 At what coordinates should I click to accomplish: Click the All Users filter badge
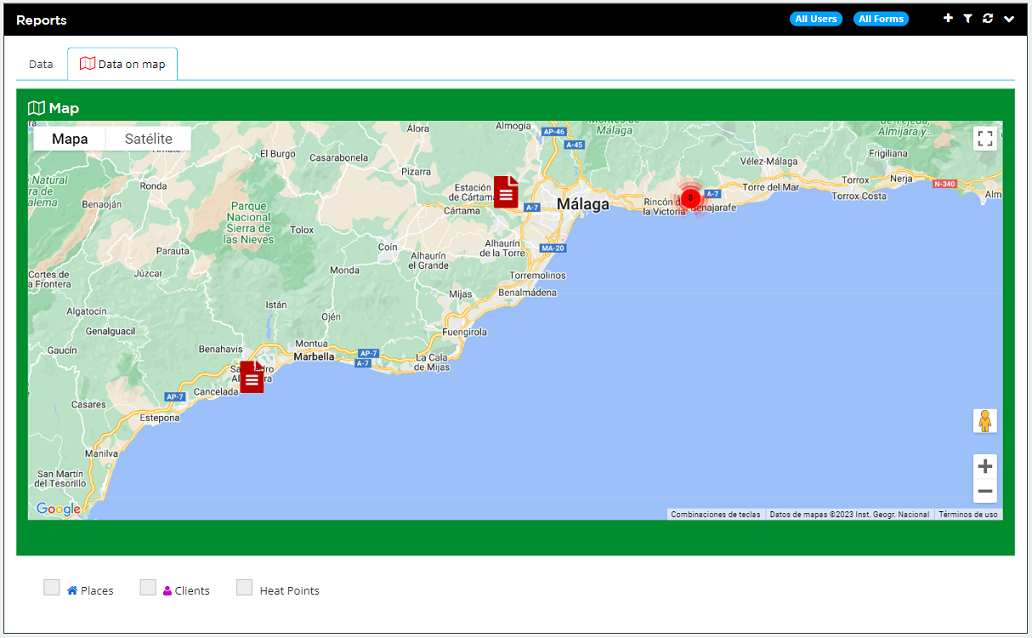tap(815, 19)
